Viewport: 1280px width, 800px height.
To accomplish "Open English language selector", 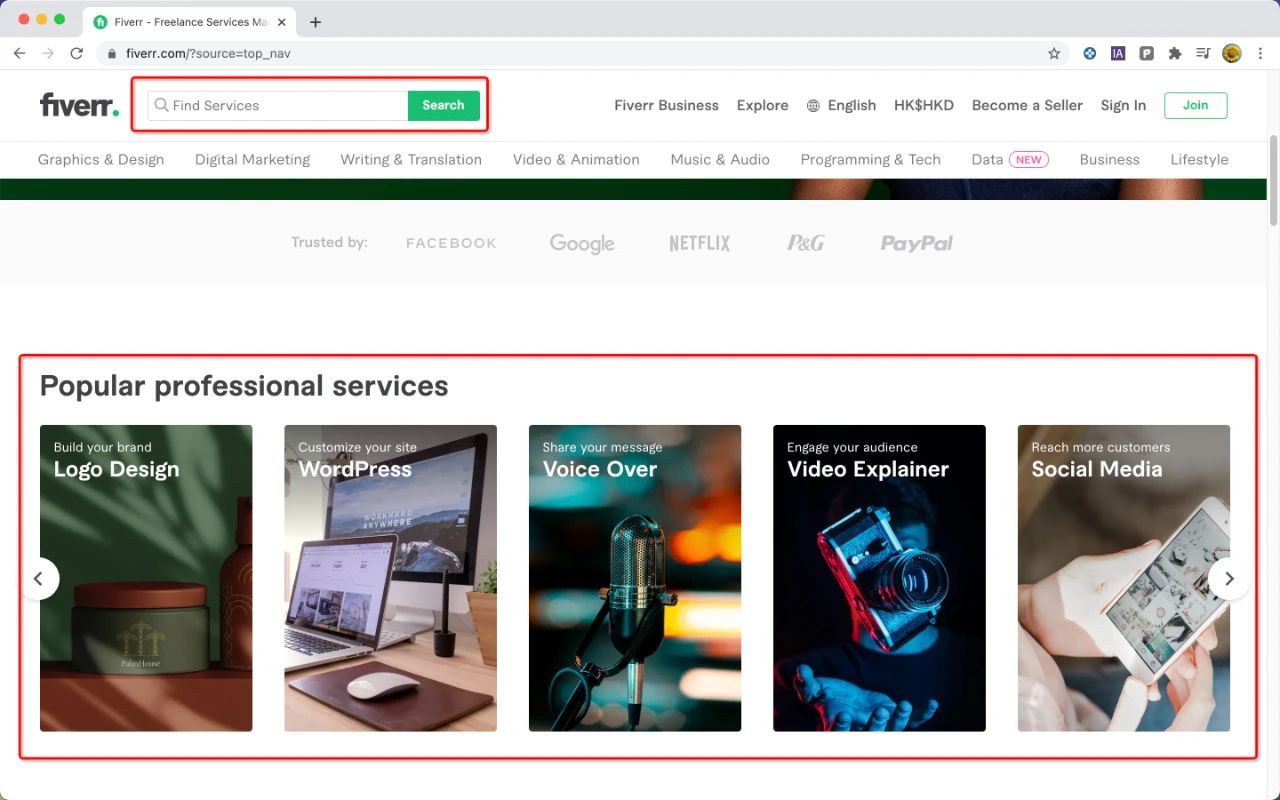I will click(x=841, y=105).
